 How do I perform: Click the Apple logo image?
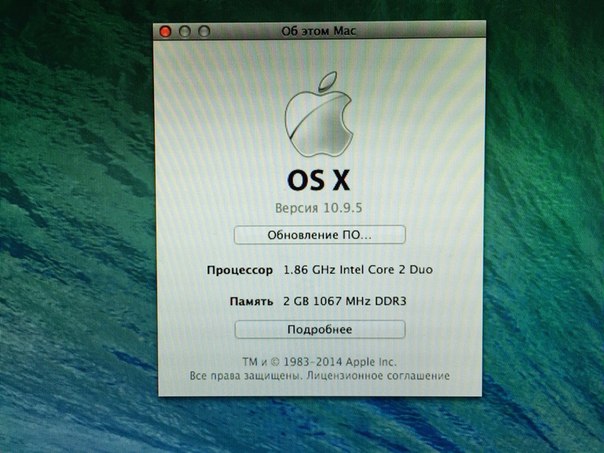[x=319, y=114]
